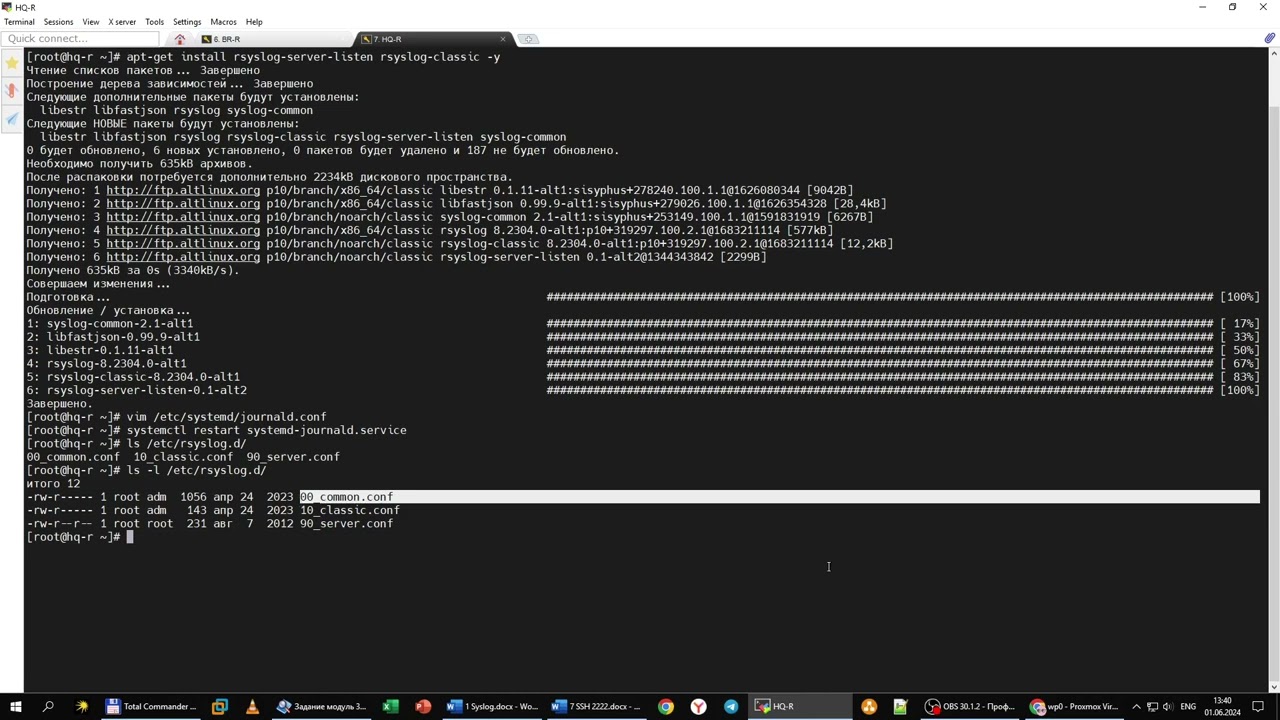Click highlighted 00_common.conf in listing

[346, 497]
